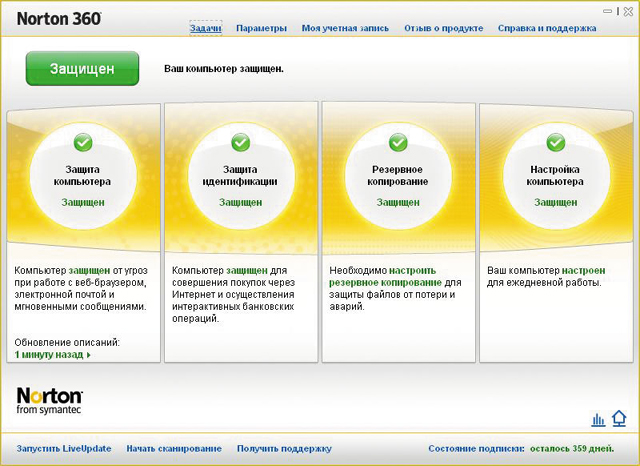Minimize the Norton 360 window
The image size is (640, 466).
tap(608, 11)
